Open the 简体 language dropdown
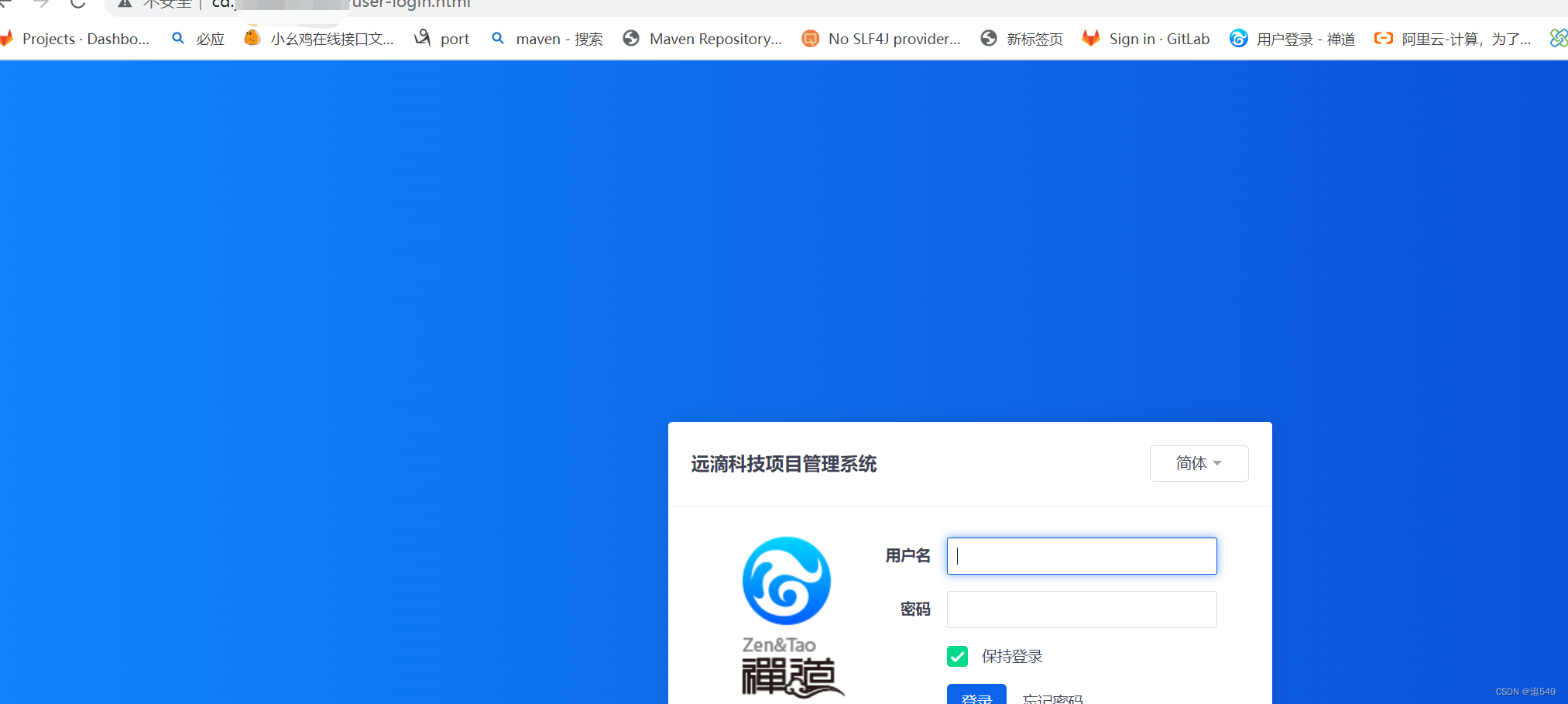 [1199, 463]
